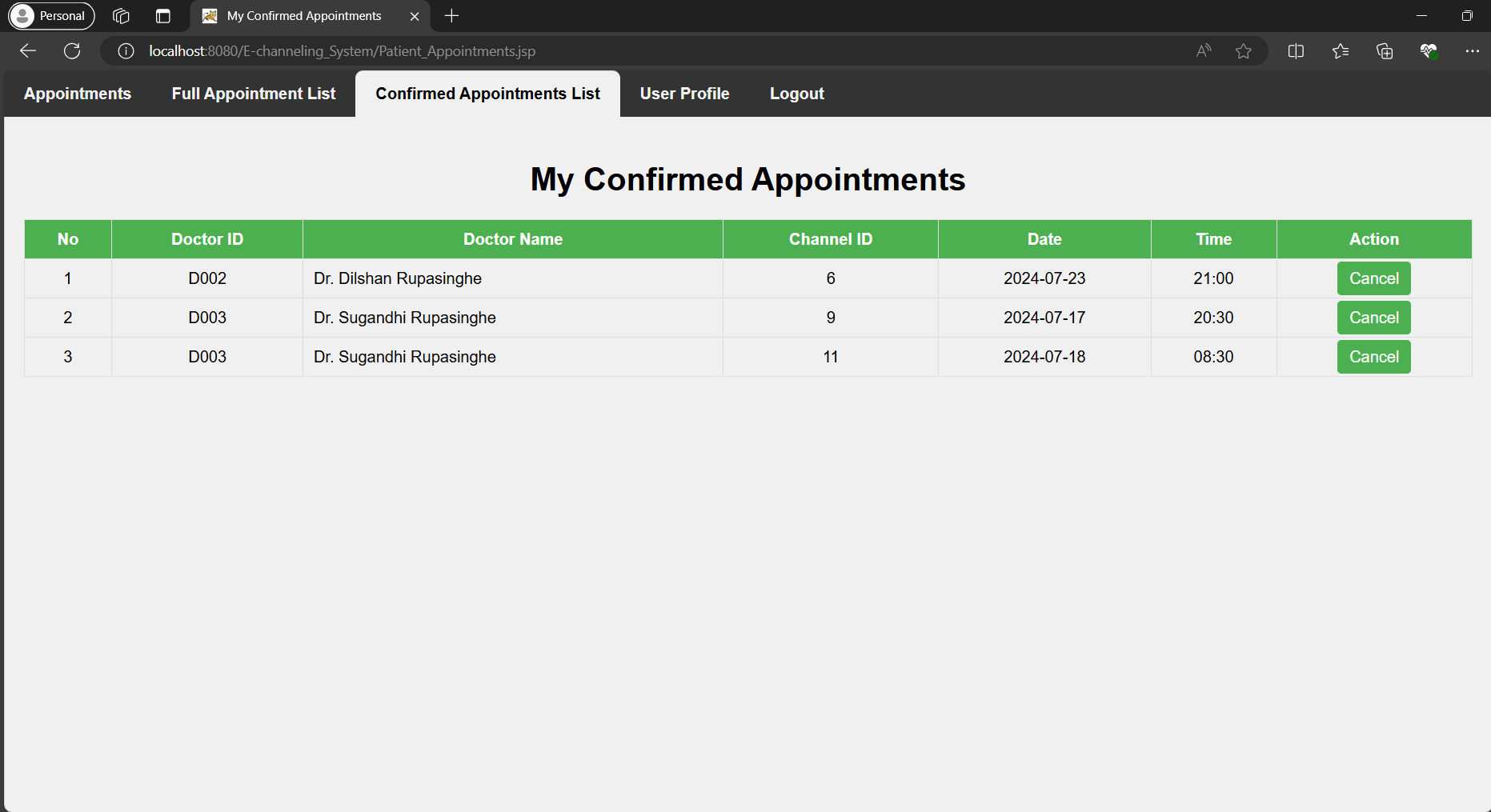Go to the Appointments tab
The image size is (1491, 812).
coord(78,94)
